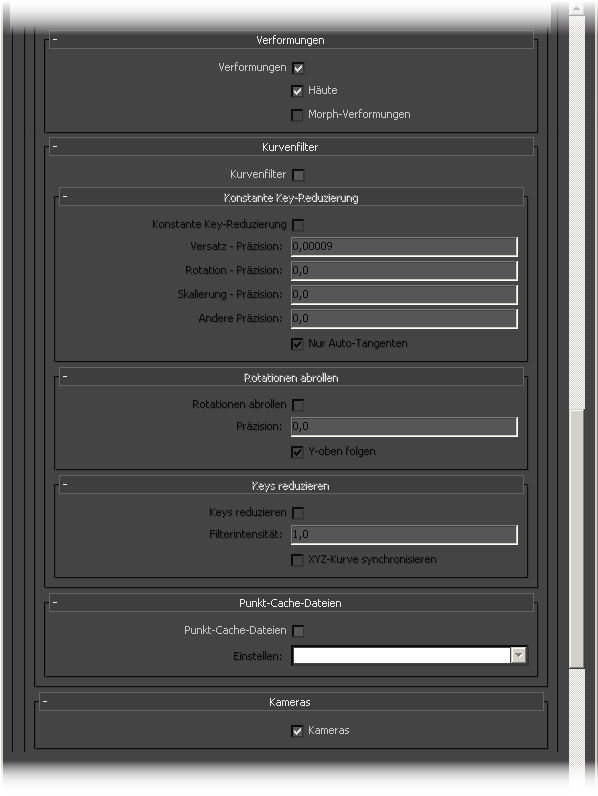Image resolution: width=598 pixels, height=796 pixels.
Task: Enable the Kurvenfilter checkbox
Action: [298, 175]
